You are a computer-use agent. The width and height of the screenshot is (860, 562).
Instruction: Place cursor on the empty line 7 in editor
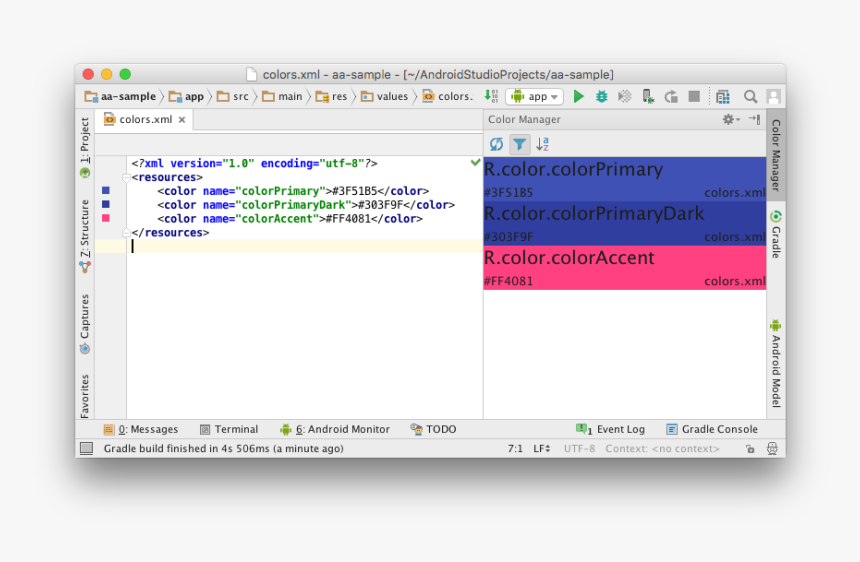[x=304, y=246]
